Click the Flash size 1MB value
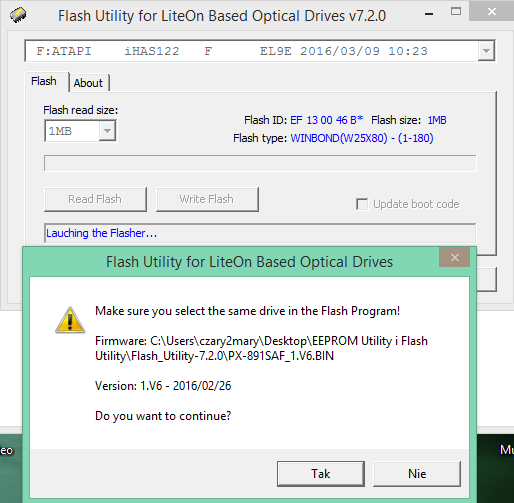This screenshot has height=503, width=514. pyautogui.click(x=437, y=120)
